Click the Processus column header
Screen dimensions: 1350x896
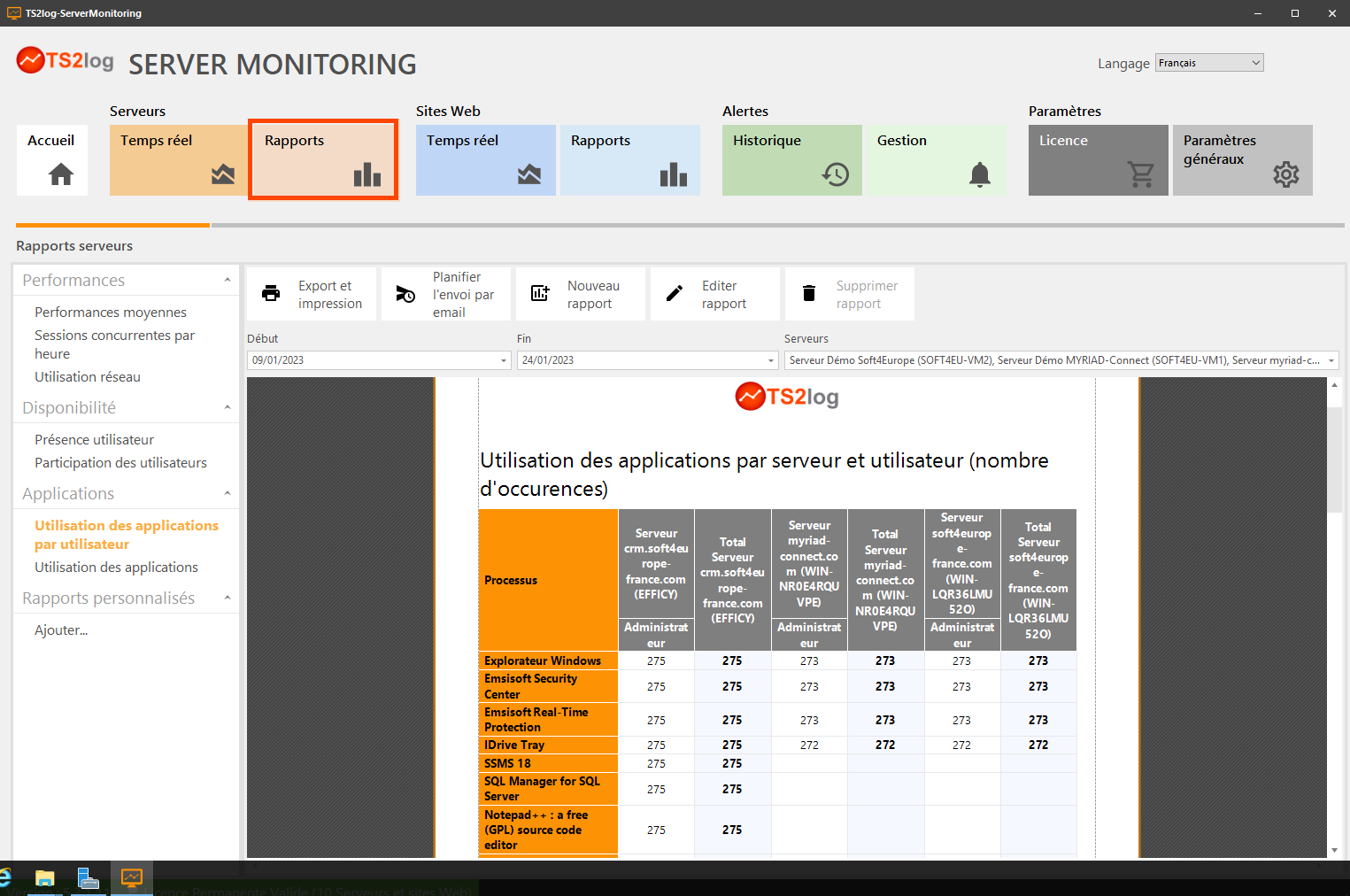point(548,580)
